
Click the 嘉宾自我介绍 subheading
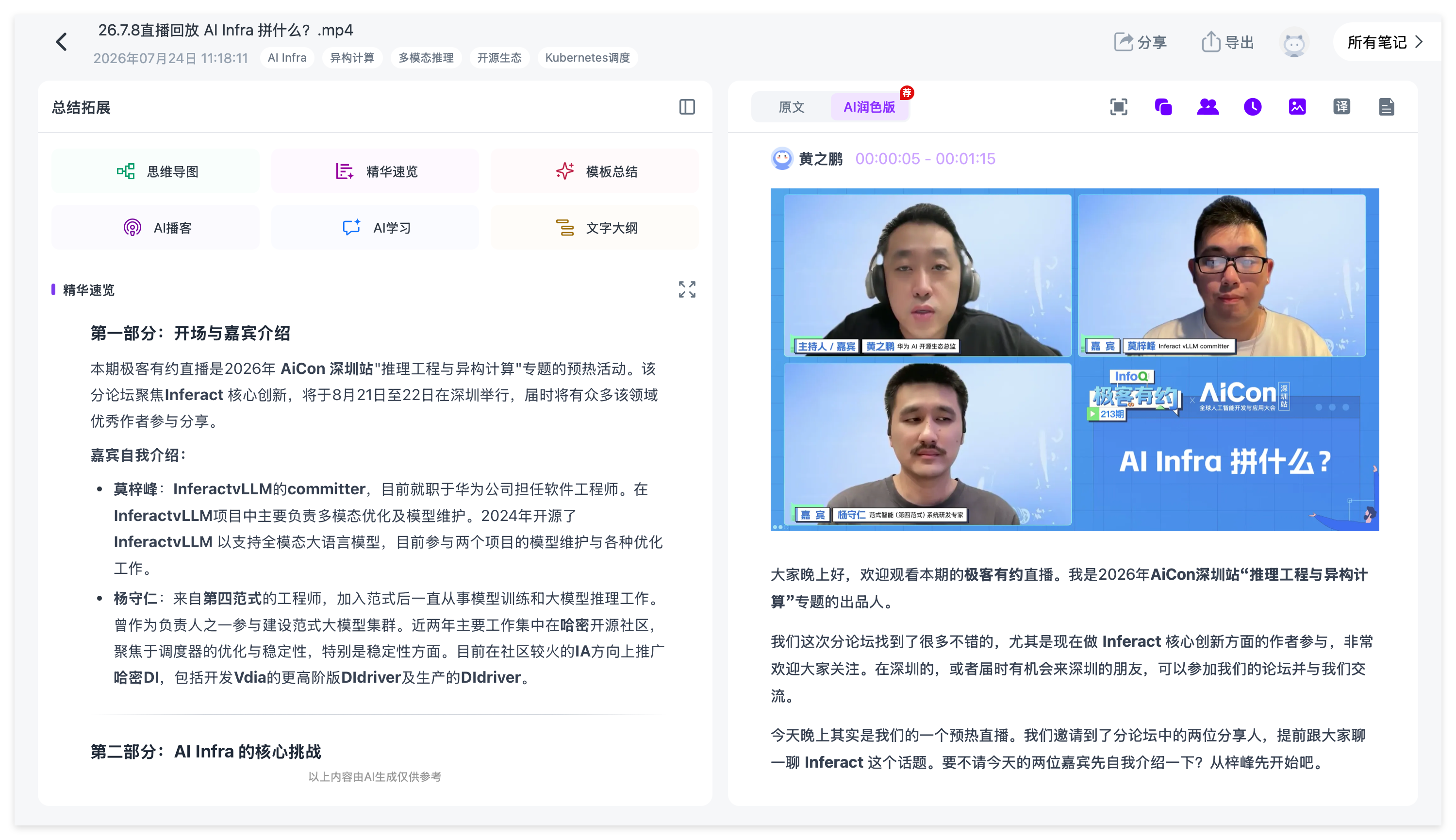tap(137, 455)
